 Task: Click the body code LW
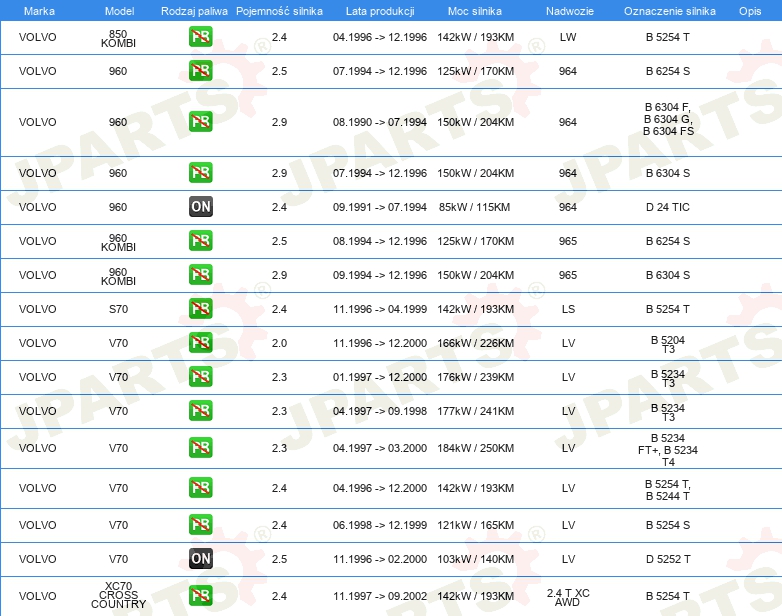[568, 37]
